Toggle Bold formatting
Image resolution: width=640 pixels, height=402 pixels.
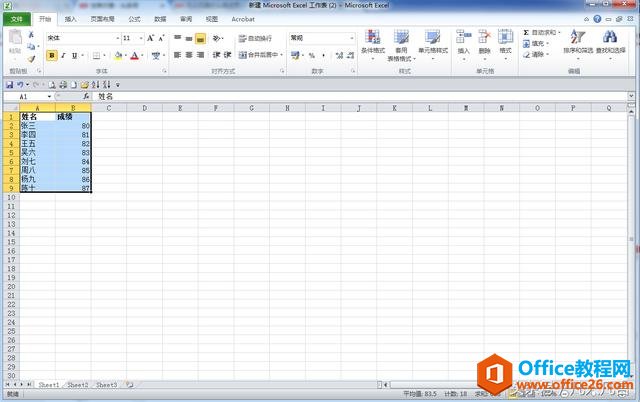[52, 55]
